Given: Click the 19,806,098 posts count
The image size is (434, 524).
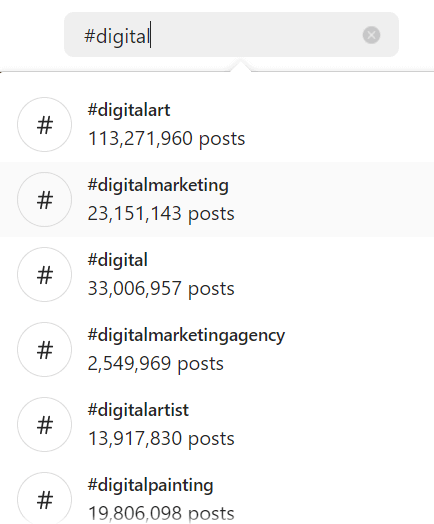Looking at the screenshot, I should click(161, 513).
